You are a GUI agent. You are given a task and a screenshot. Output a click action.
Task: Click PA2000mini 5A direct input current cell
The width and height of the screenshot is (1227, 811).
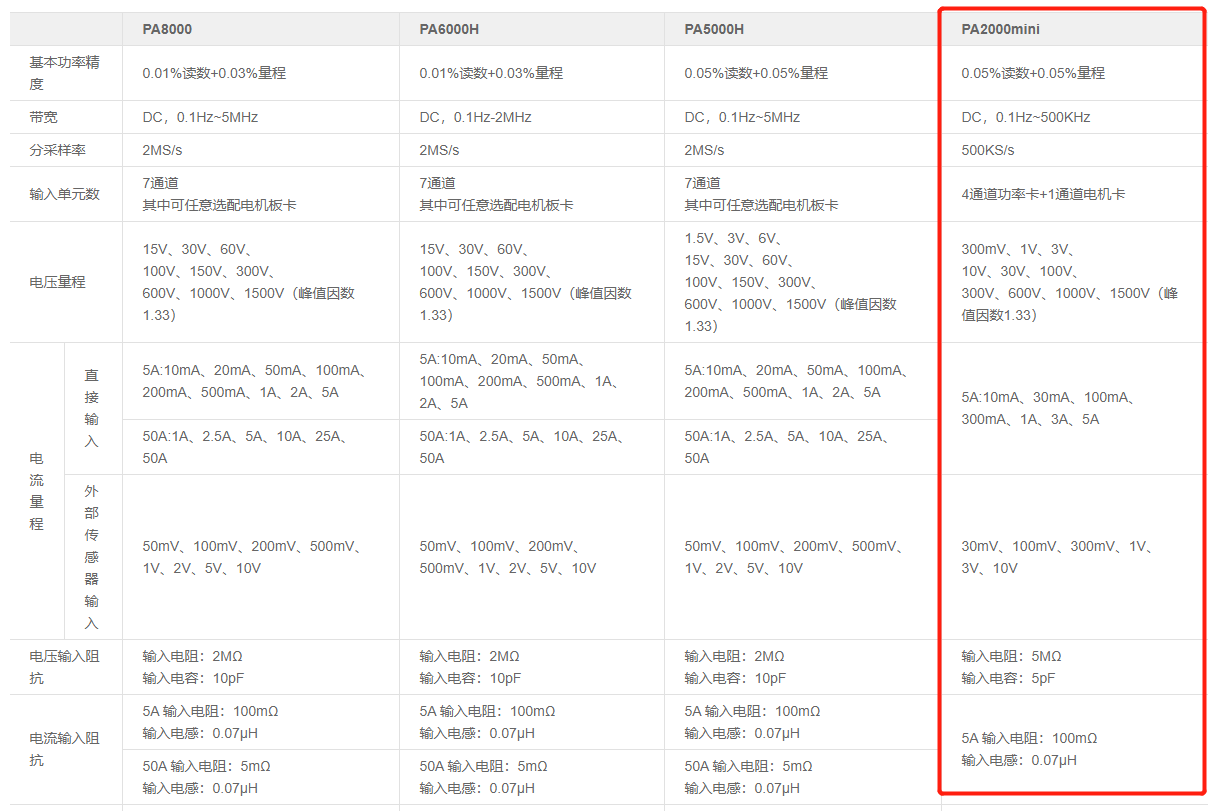pyautogui.click(x=1048, y=408)
